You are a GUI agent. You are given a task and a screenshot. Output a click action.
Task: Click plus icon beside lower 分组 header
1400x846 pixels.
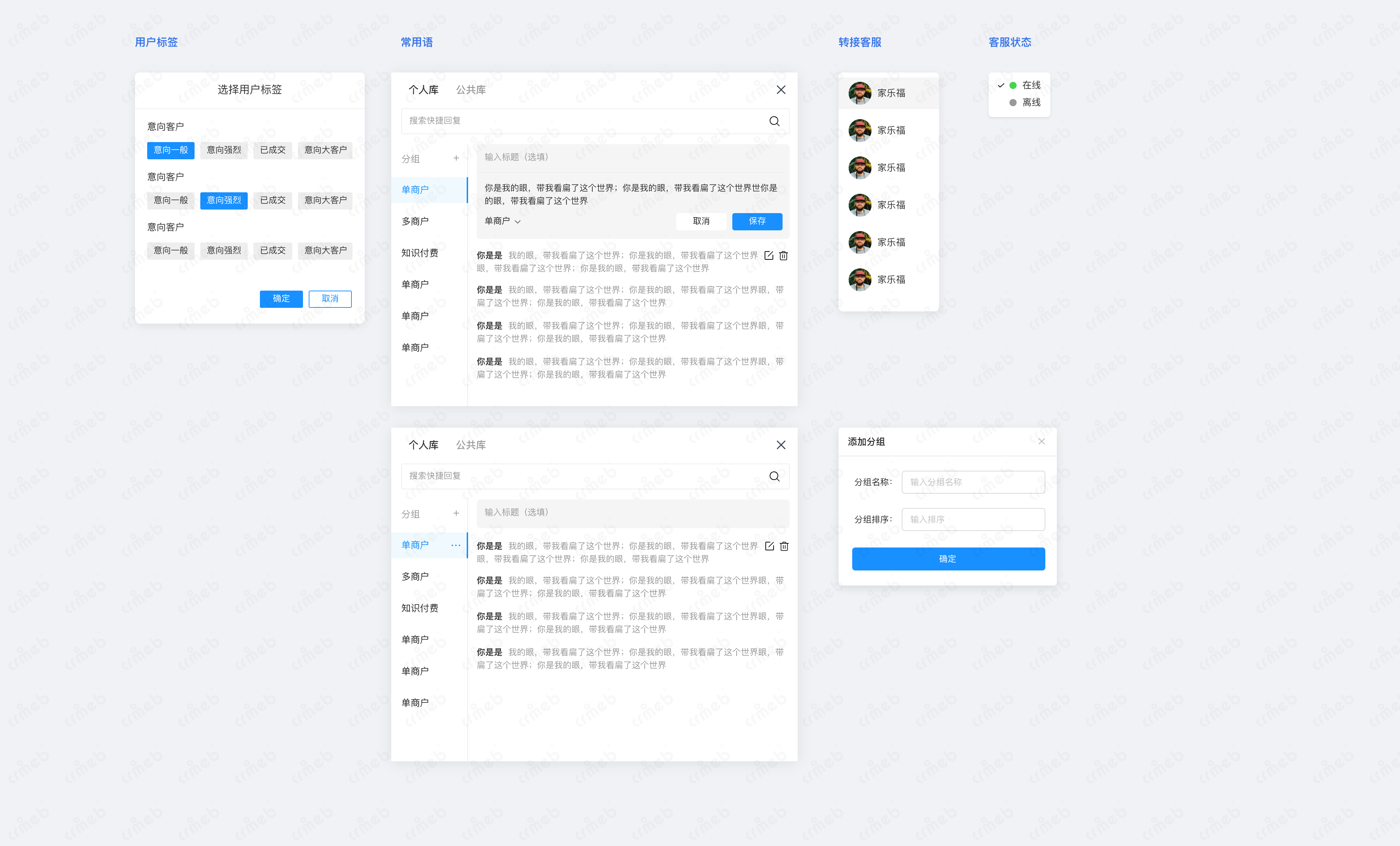tap(456, 513)
